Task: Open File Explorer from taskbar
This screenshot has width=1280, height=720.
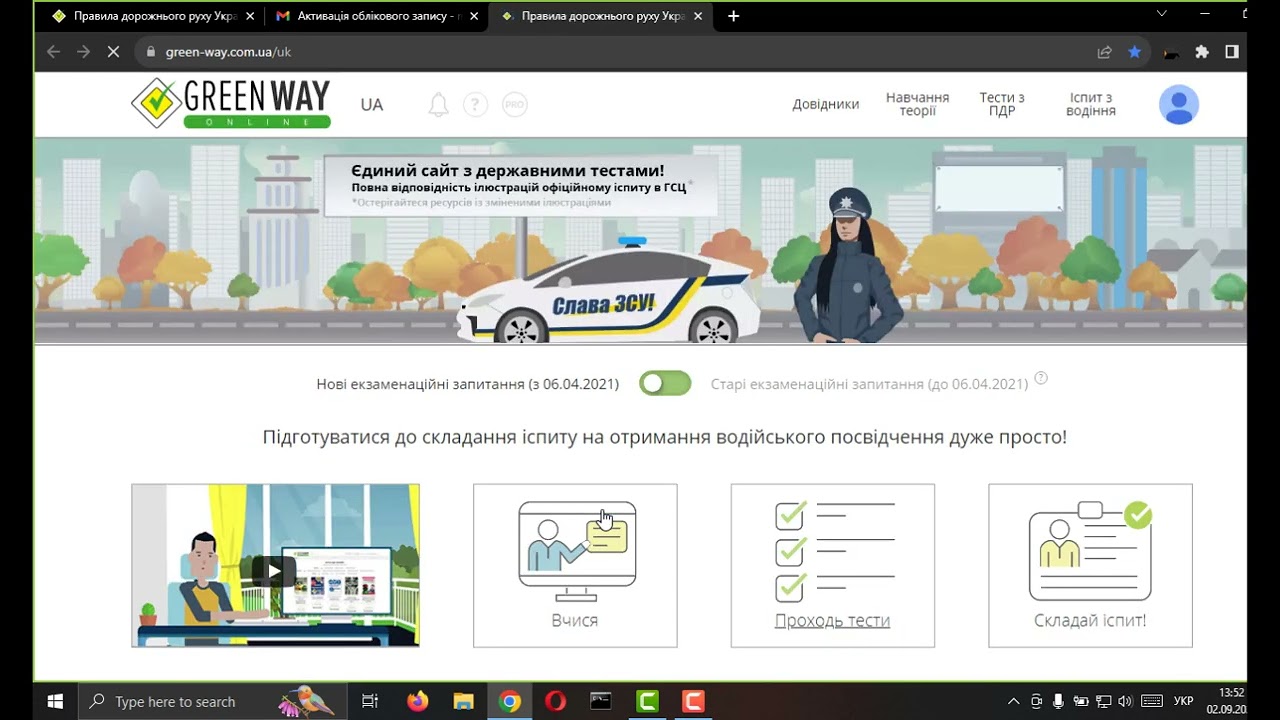Action: coord(463,701)
